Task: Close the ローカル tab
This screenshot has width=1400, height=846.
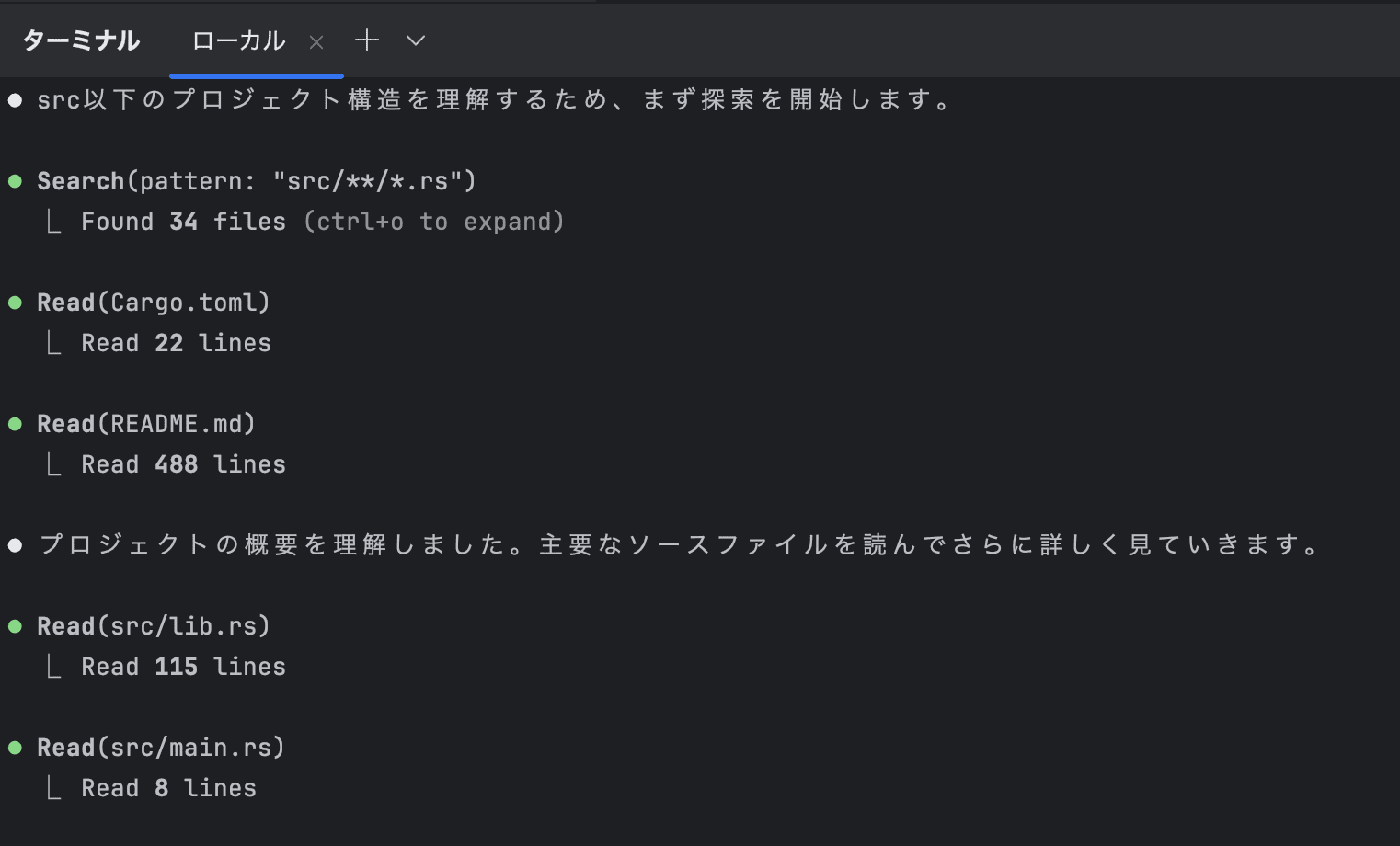Action: (x=316, y=42)
